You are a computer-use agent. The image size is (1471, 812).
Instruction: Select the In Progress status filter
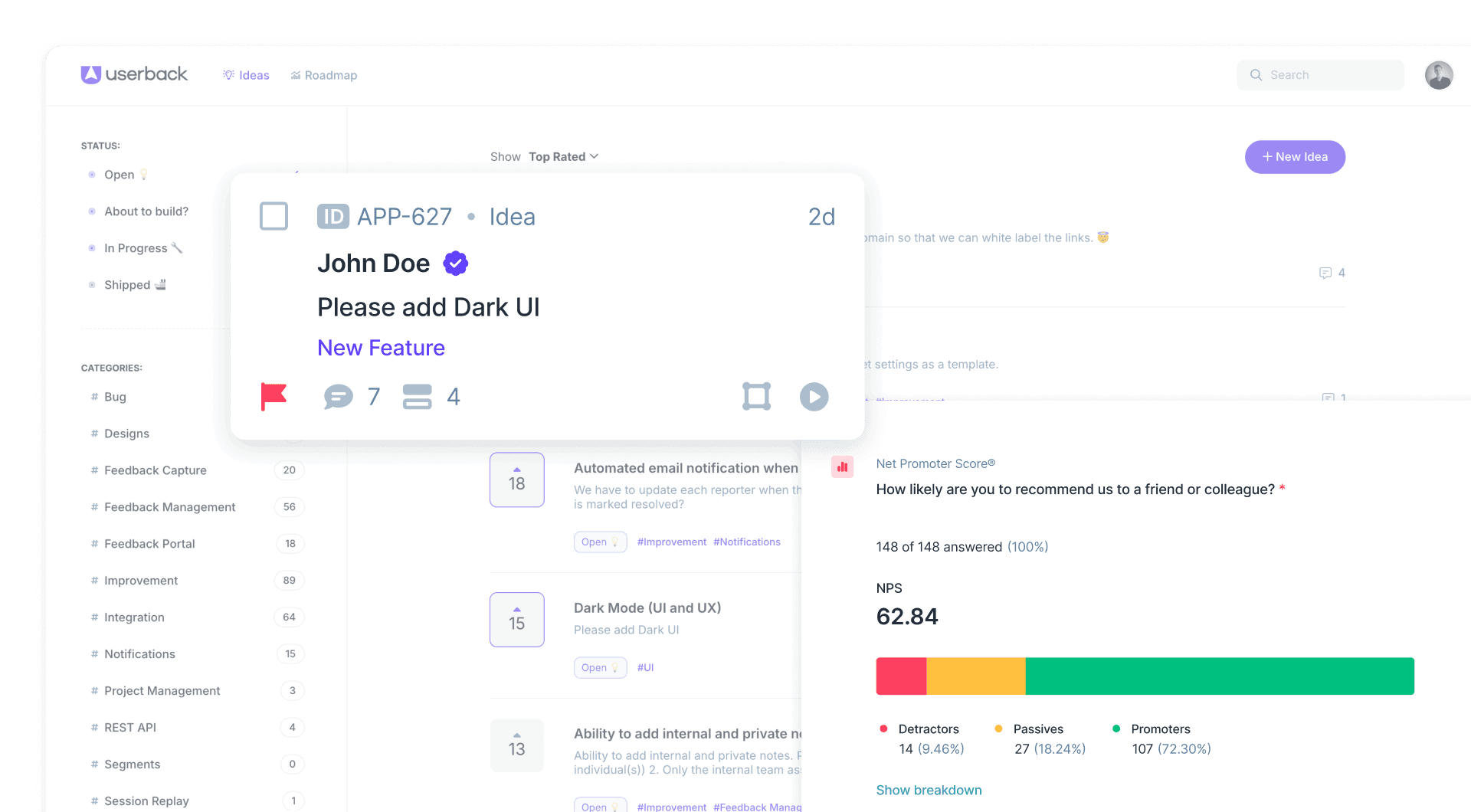(136, 247)
